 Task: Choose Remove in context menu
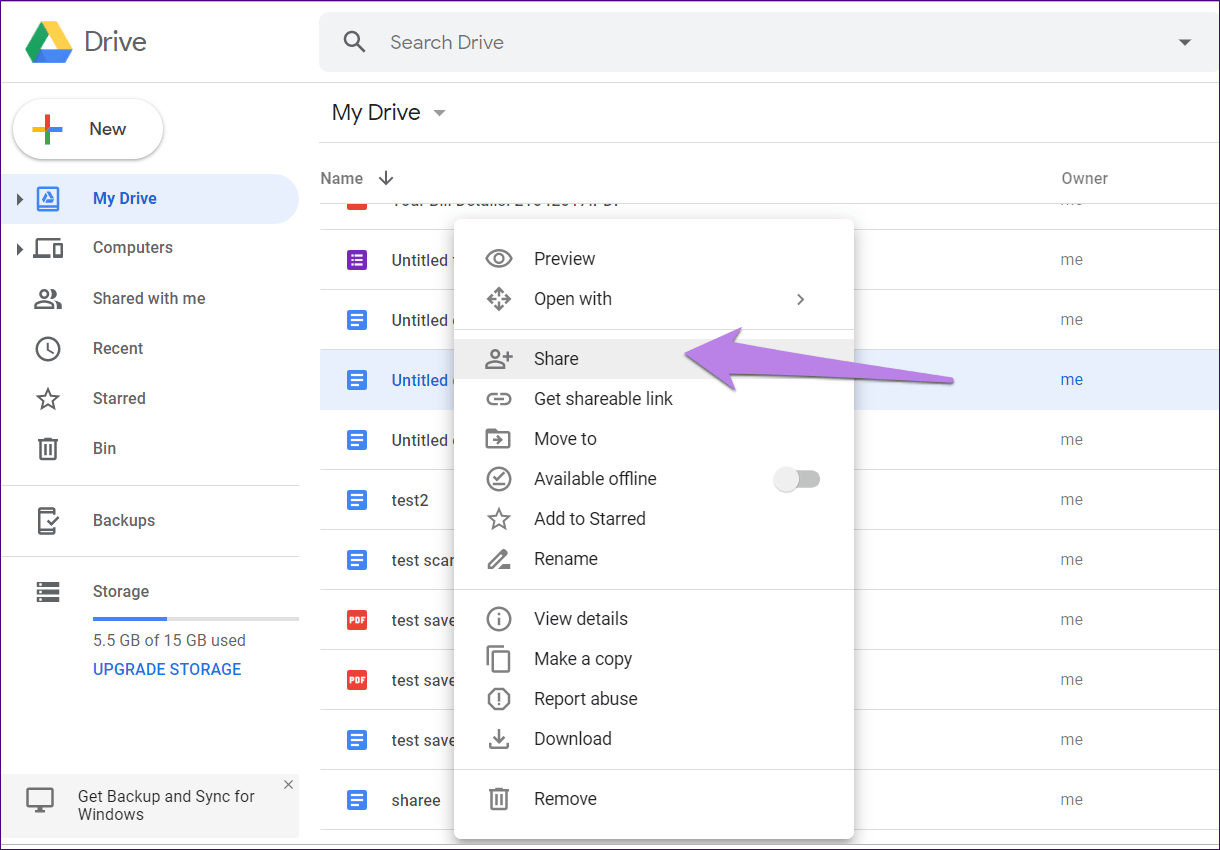pos(654,799)
